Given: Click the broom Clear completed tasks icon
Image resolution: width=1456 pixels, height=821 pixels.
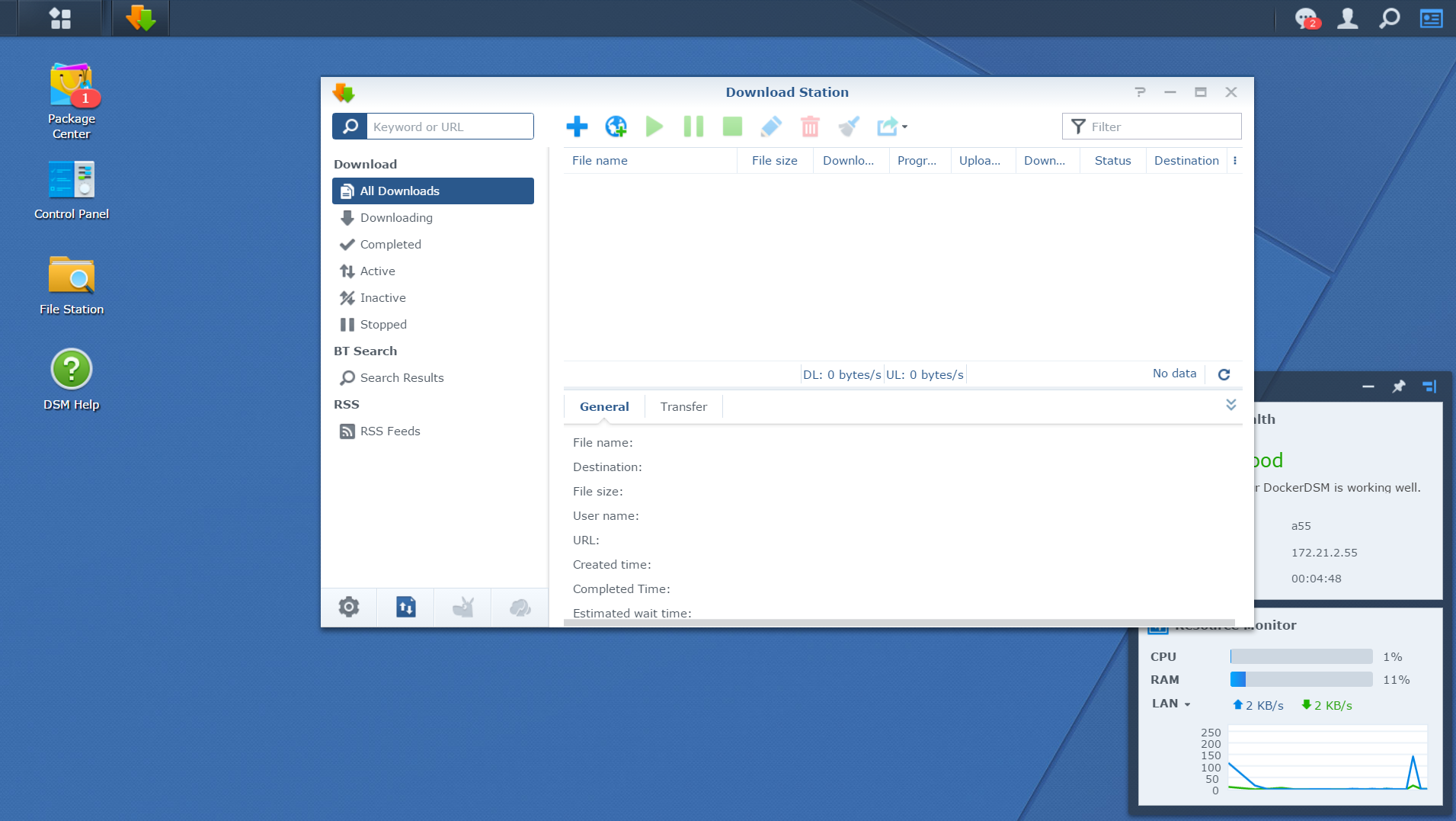Looking at the screenshot, I should coord(849,127).
